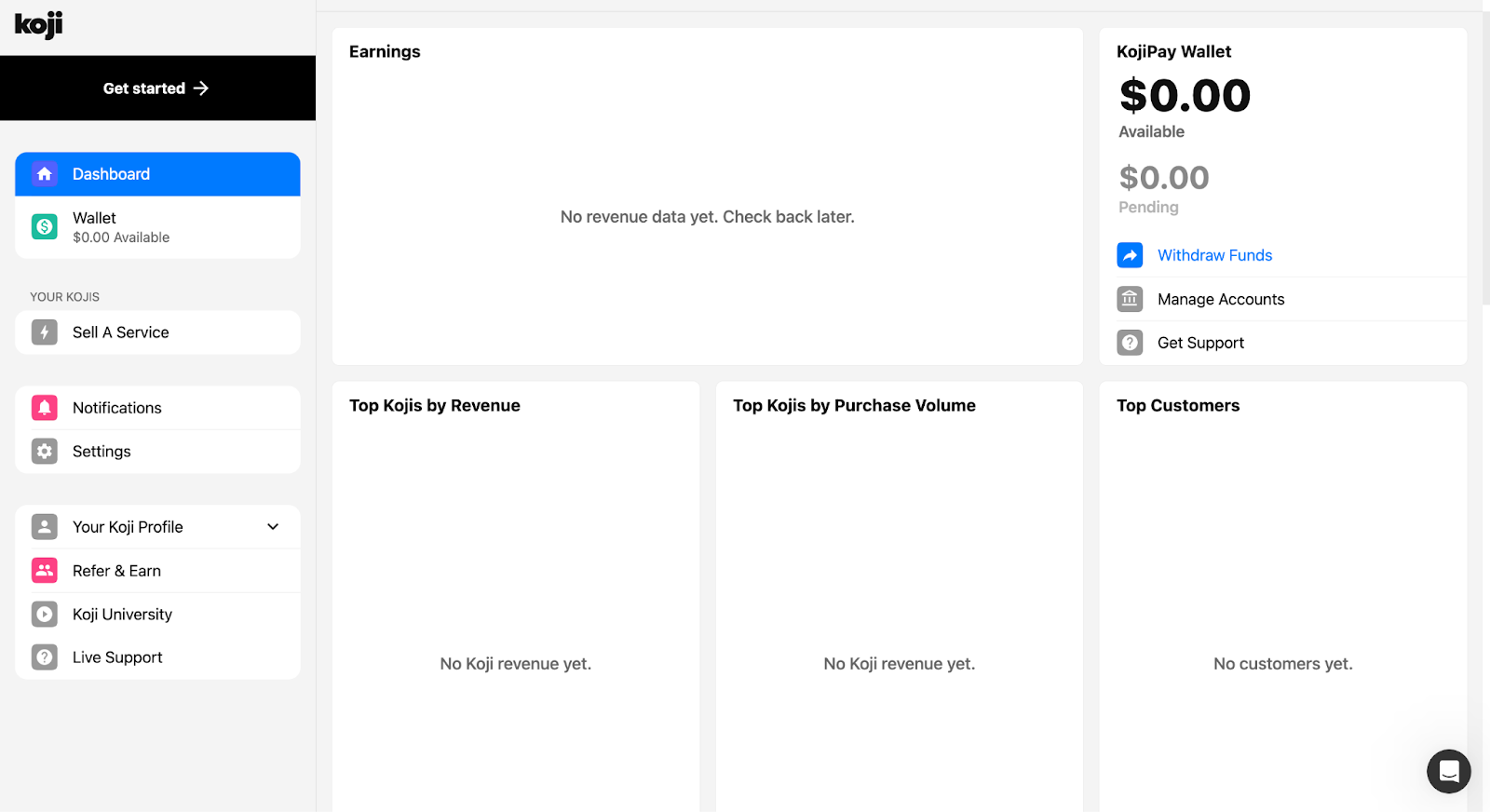1490x812 pixels.
Task: Click 'No revenue data yet. Check back later.'
Action: (x=708, y=217)
